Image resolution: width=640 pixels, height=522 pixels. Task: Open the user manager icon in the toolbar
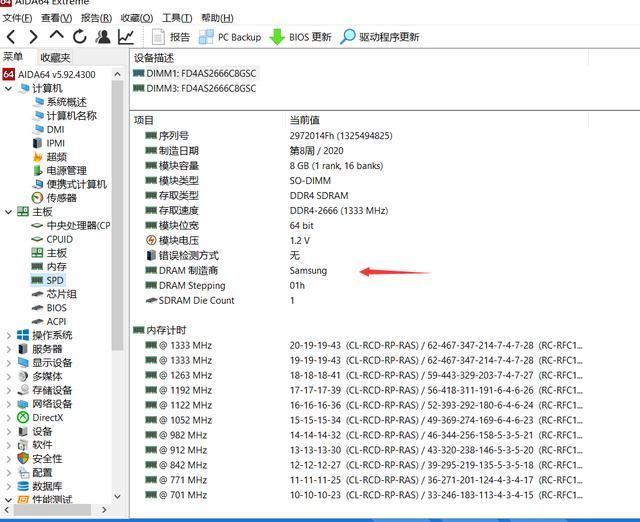103,37
